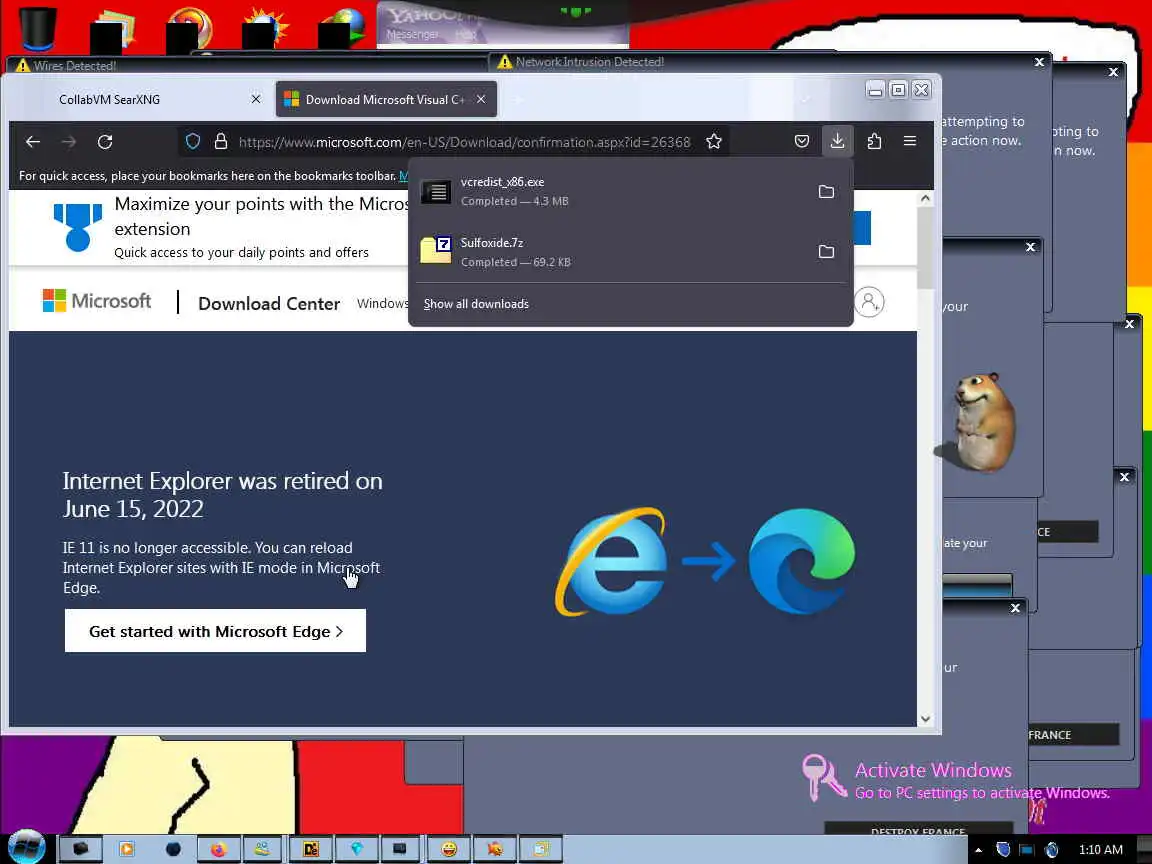Open the blue diamond taskbar icon

(357, 849)
